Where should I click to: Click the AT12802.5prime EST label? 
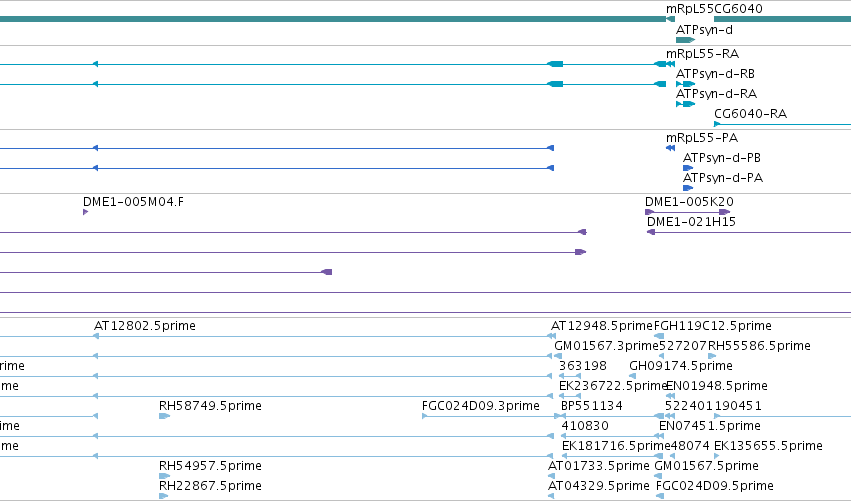(x=145, y=326)
